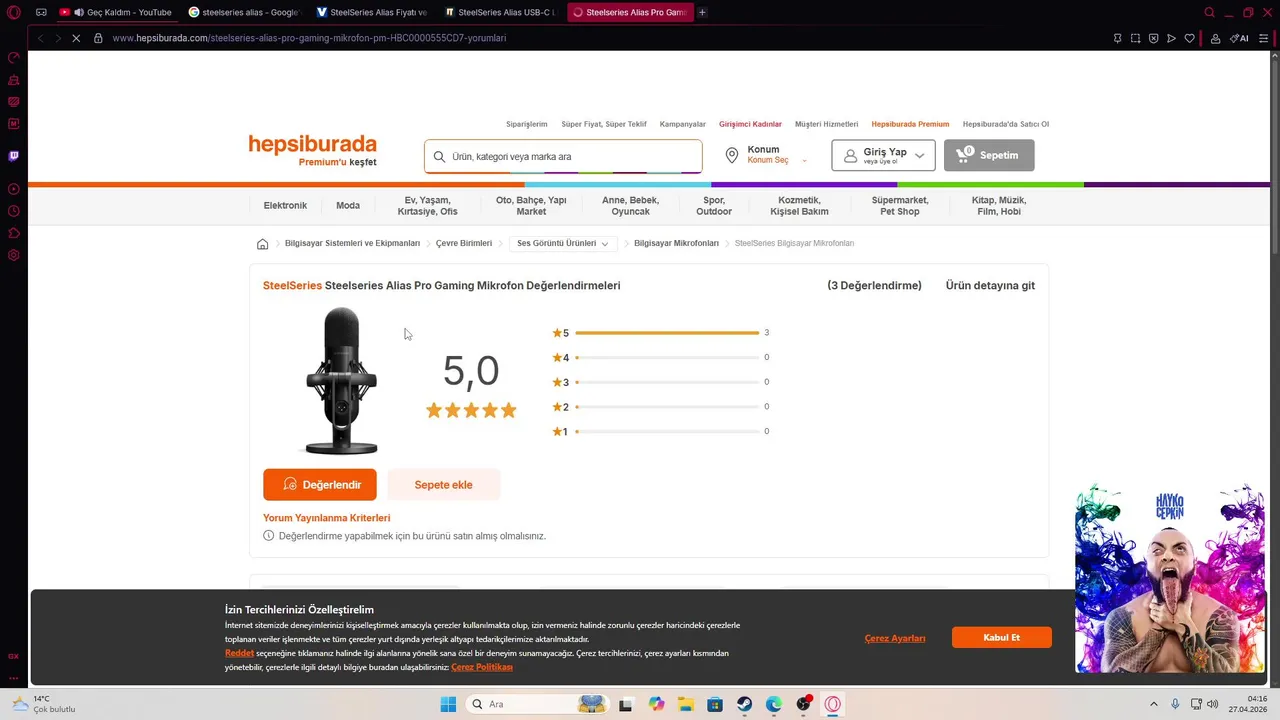The height and width of the screenshot is (720, 1280).
Task: Open the Elektronik category menu
Action: [x=285, y=205]
